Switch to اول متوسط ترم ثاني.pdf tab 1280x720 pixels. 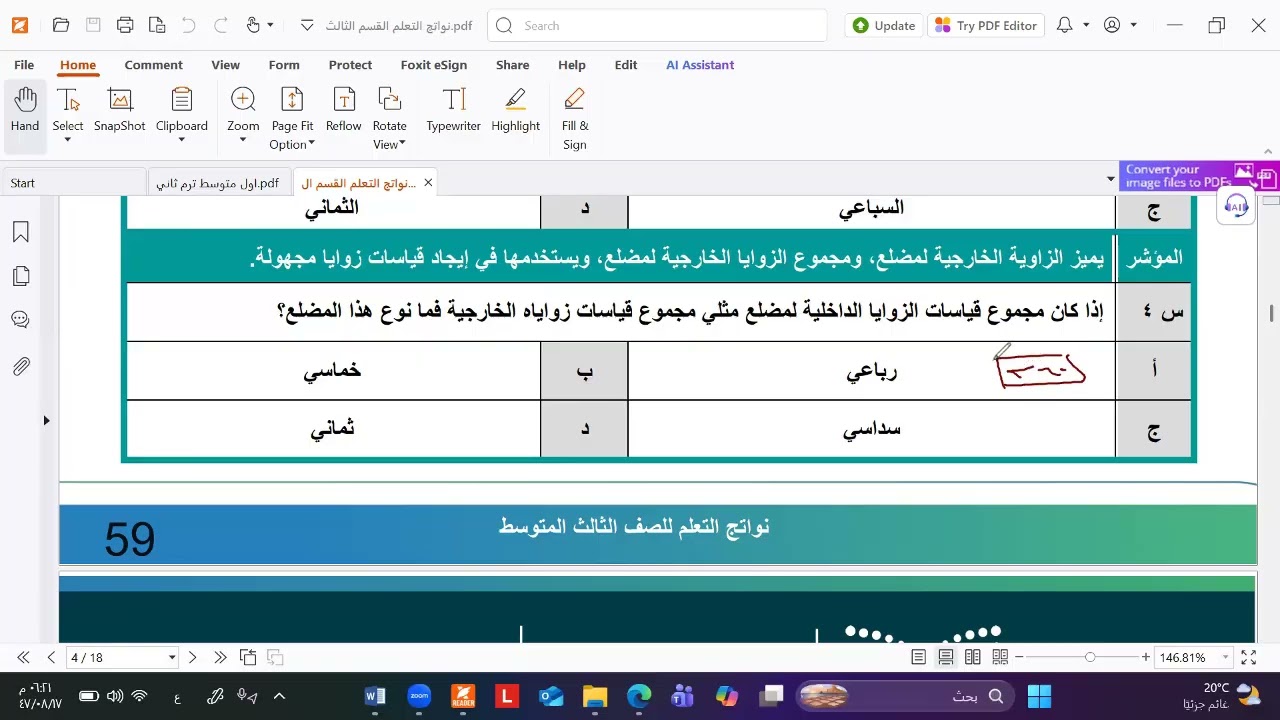pyautogui.click(x=220, y=183)
